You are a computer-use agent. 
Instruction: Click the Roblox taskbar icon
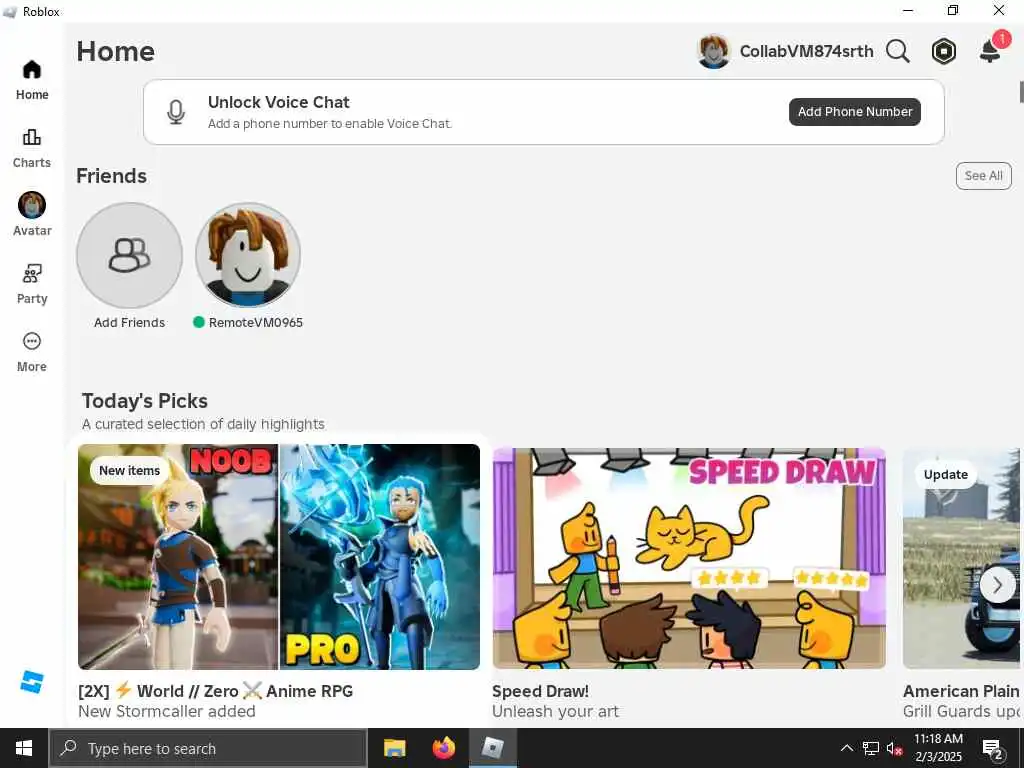tap(493, 748)
